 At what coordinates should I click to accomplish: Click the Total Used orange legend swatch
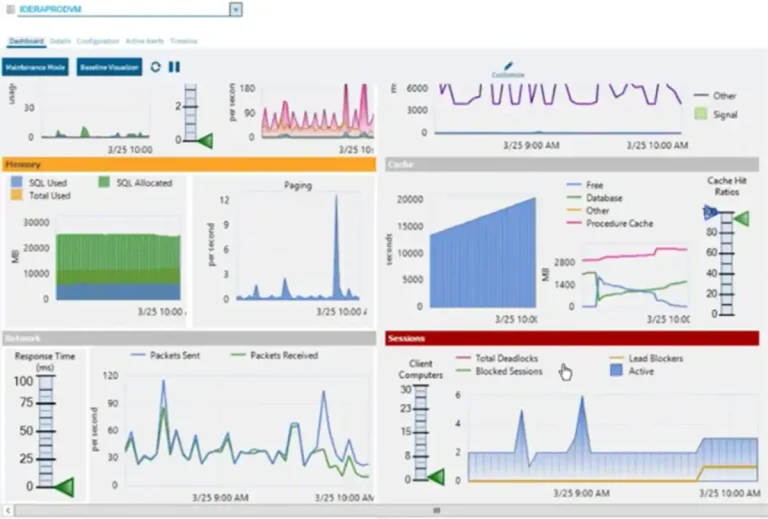point(17,195)
